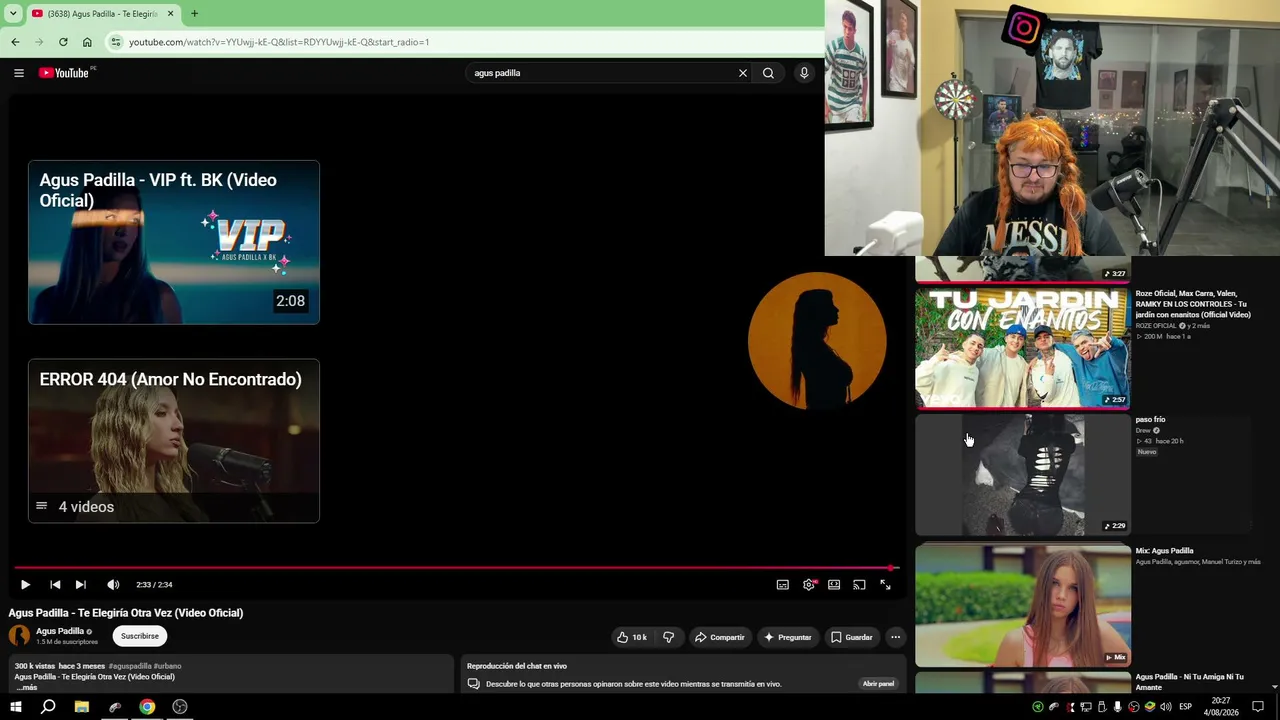This screenshot has width=1280, height=720.
Task: Skip to the next video
Action: [81, 585]
